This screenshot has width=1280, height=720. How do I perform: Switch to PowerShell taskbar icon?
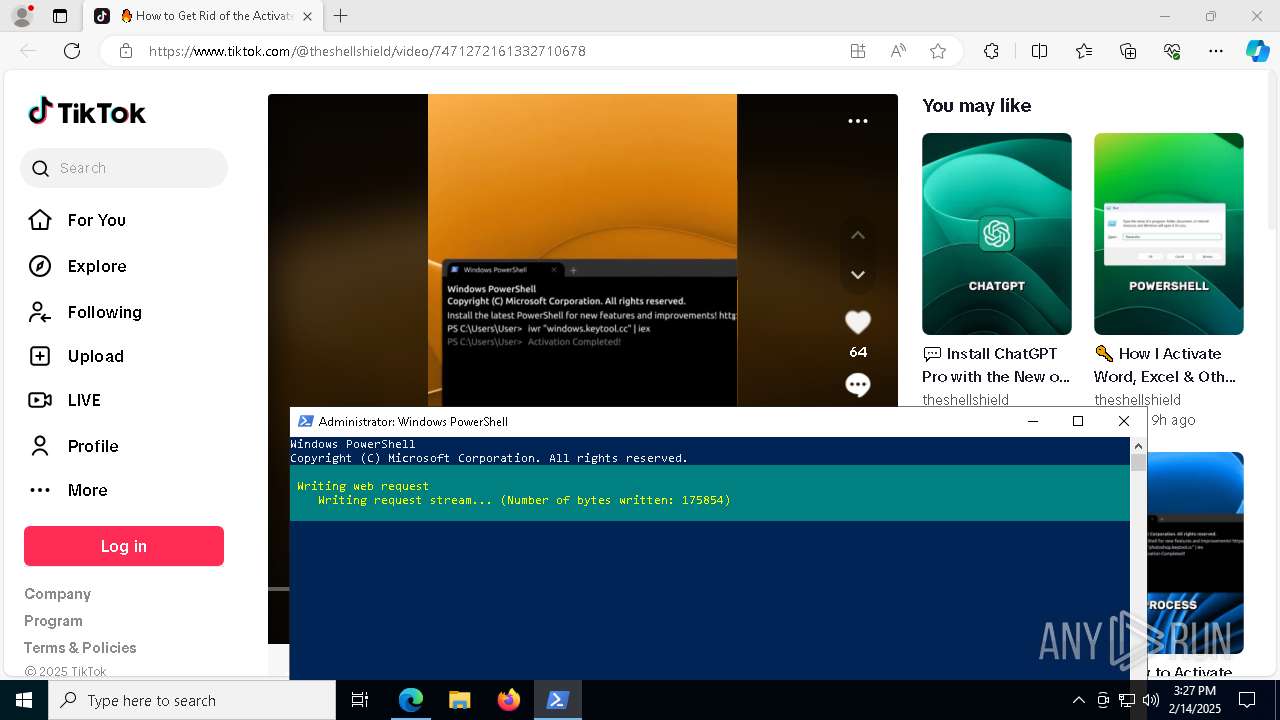558,700
